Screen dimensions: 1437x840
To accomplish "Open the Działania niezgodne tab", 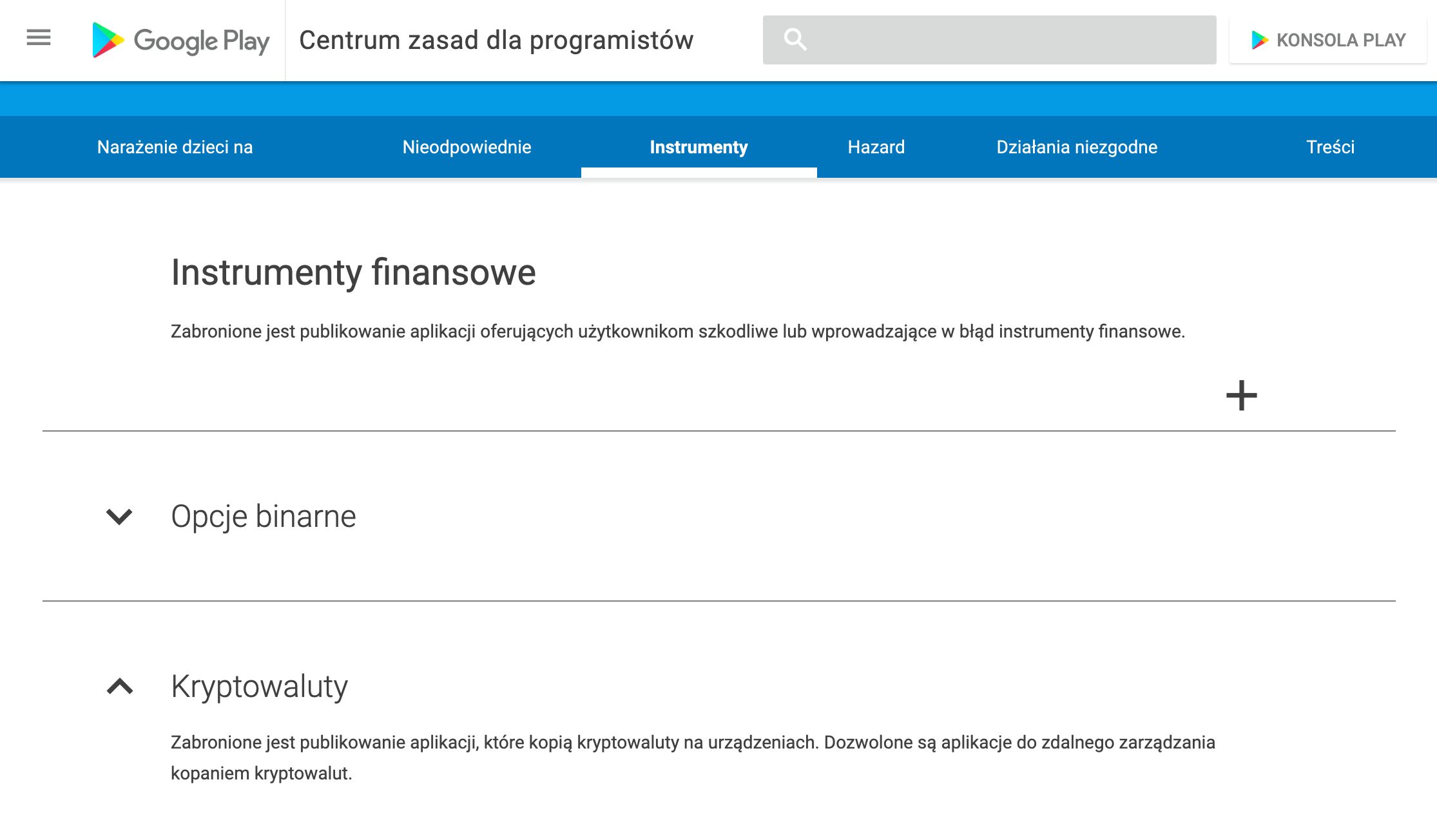I will 1077,147.
